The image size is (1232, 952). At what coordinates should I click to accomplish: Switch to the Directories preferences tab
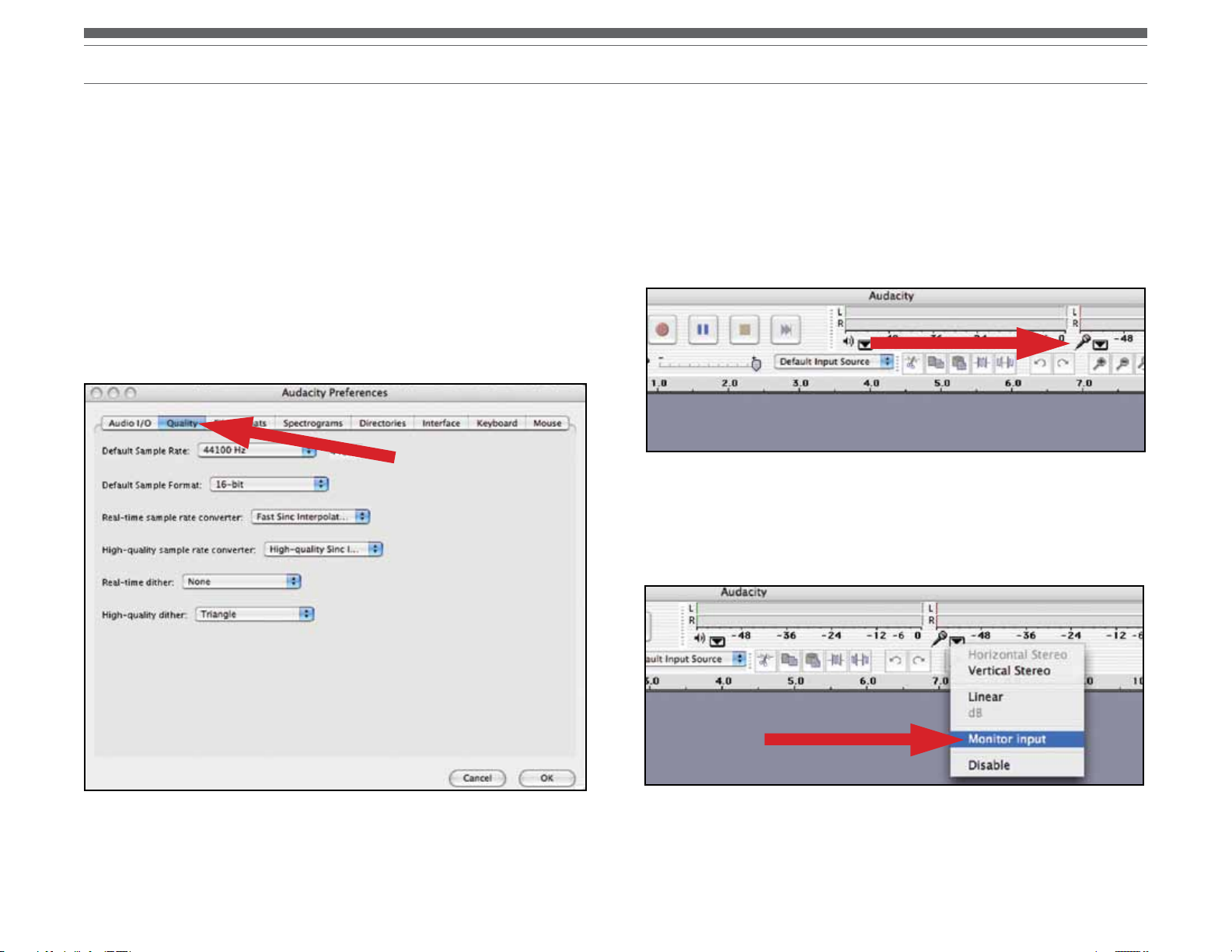[382, 424]
